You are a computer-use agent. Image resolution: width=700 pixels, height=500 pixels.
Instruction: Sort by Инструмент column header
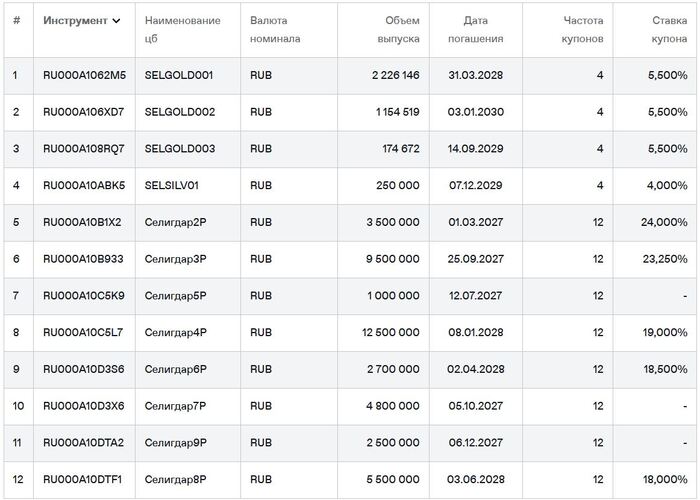[x=75, y=21]
